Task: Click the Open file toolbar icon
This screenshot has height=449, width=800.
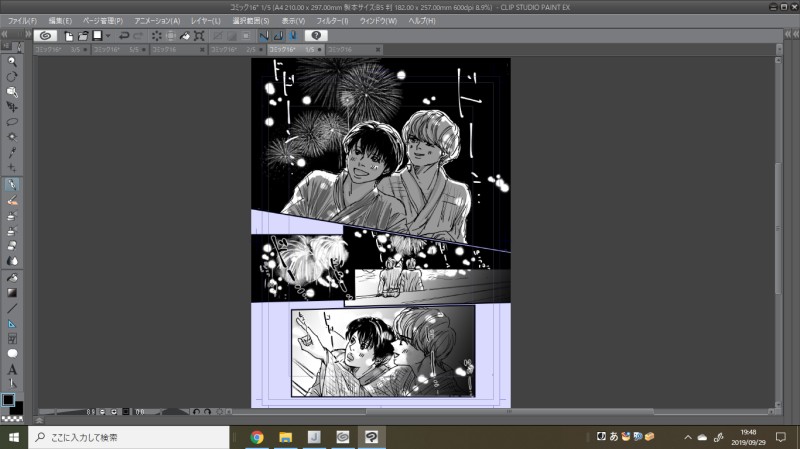Action: 83,36
